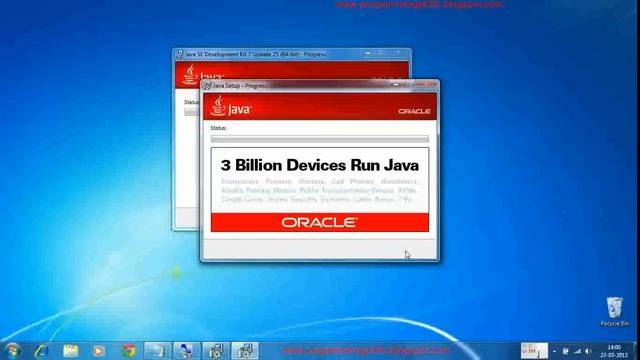Open the taskbar clock and date

[614, 351]
